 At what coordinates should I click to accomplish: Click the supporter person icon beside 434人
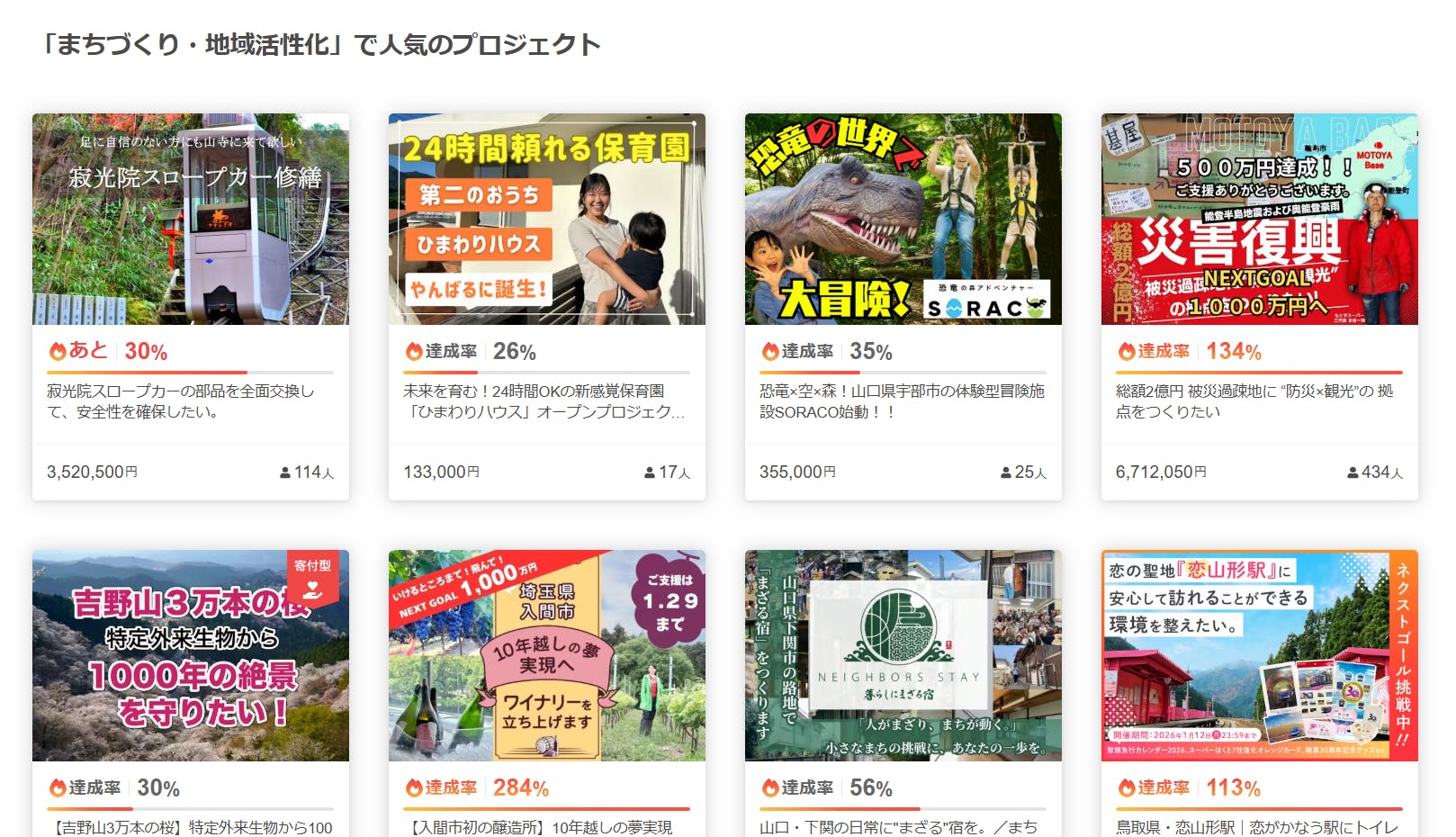pyautogui.click(x=1353, y=472)
